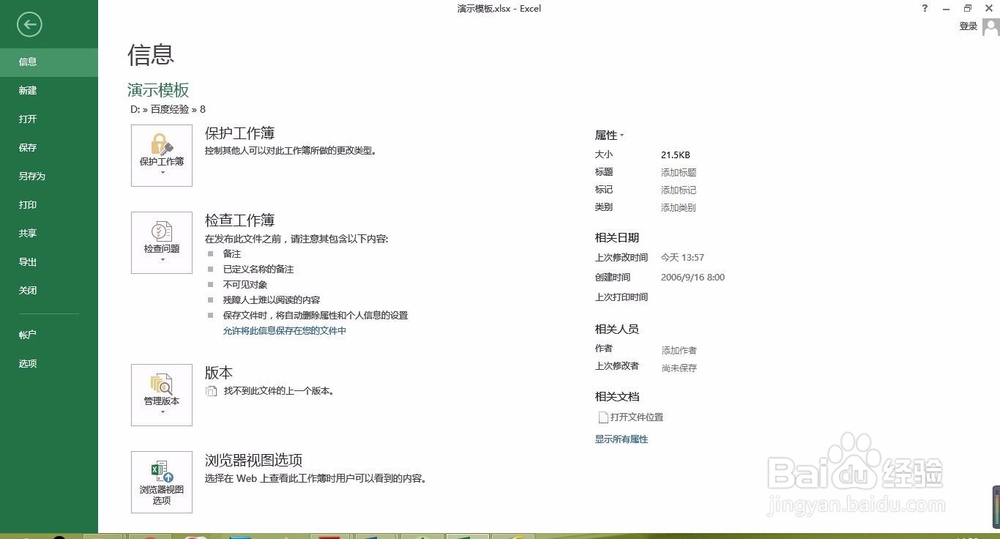1000x539 pixels.
Task: Open 选项 in the sidebar
Action: click(x=49, y=364)
